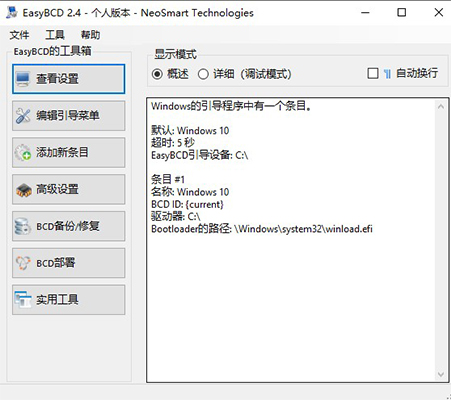Open the 编辑引导菜单 panel
This screenshot has width=451, height=400.
coord(69,116)
